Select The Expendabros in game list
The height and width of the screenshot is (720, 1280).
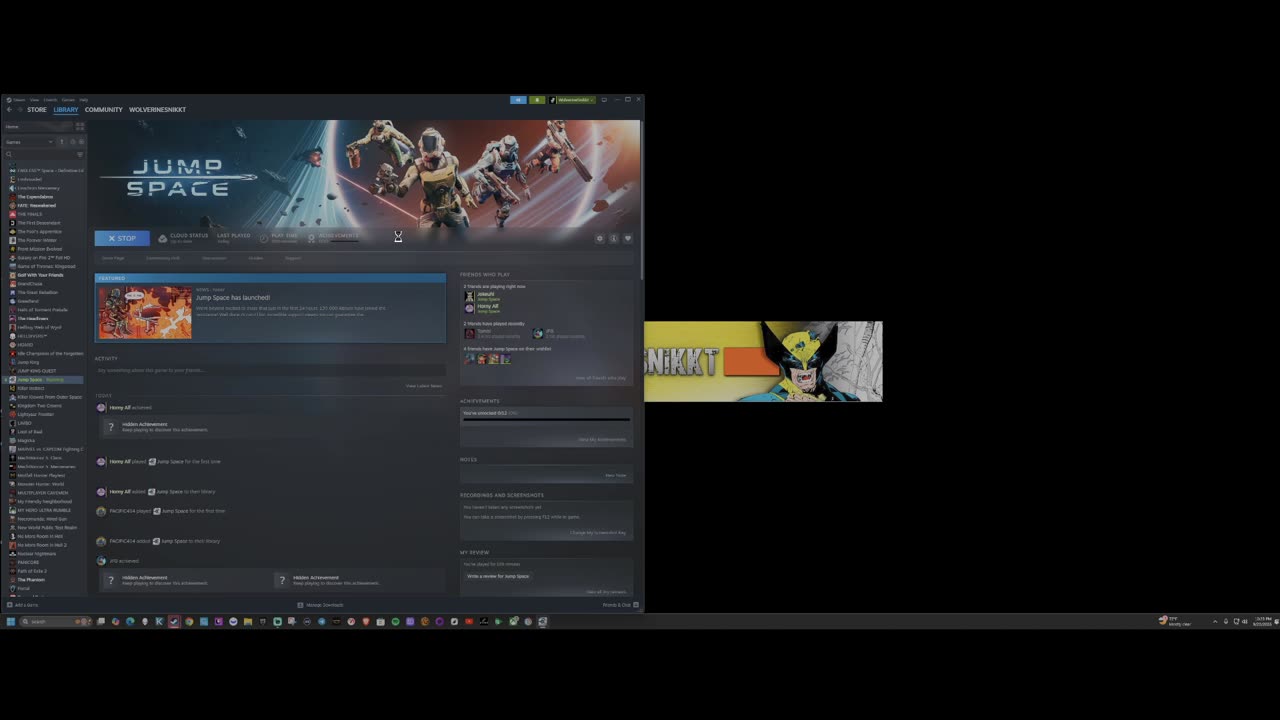(35, 197)
